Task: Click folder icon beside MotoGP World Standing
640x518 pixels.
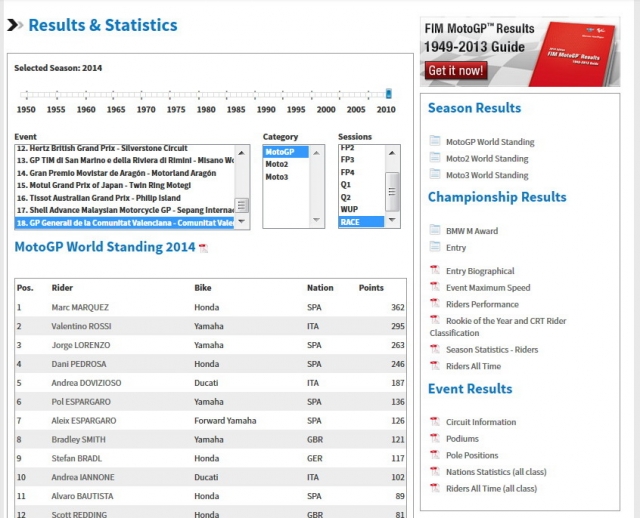Action: (x=435, y=141)
